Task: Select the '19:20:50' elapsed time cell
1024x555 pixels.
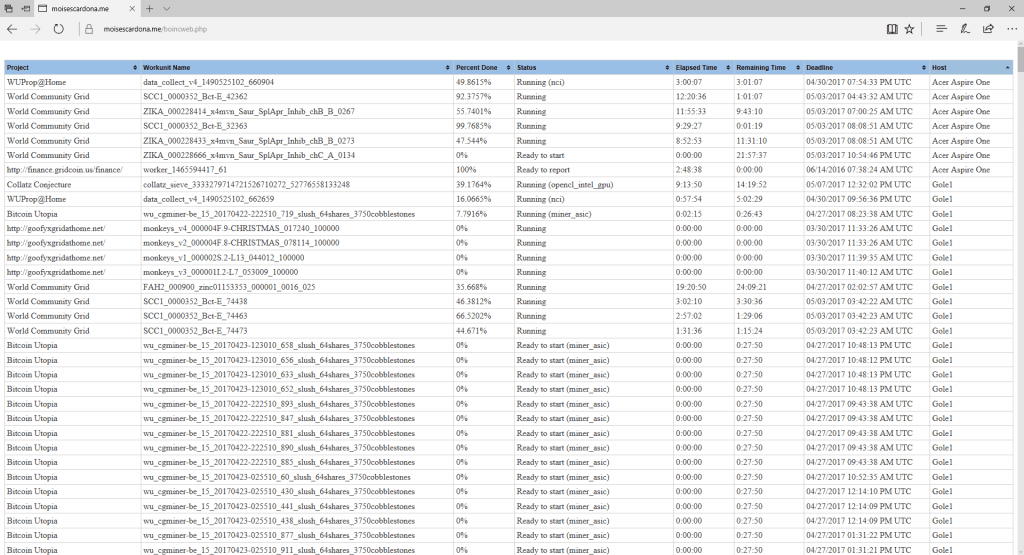Action: [x=691, y=287]
